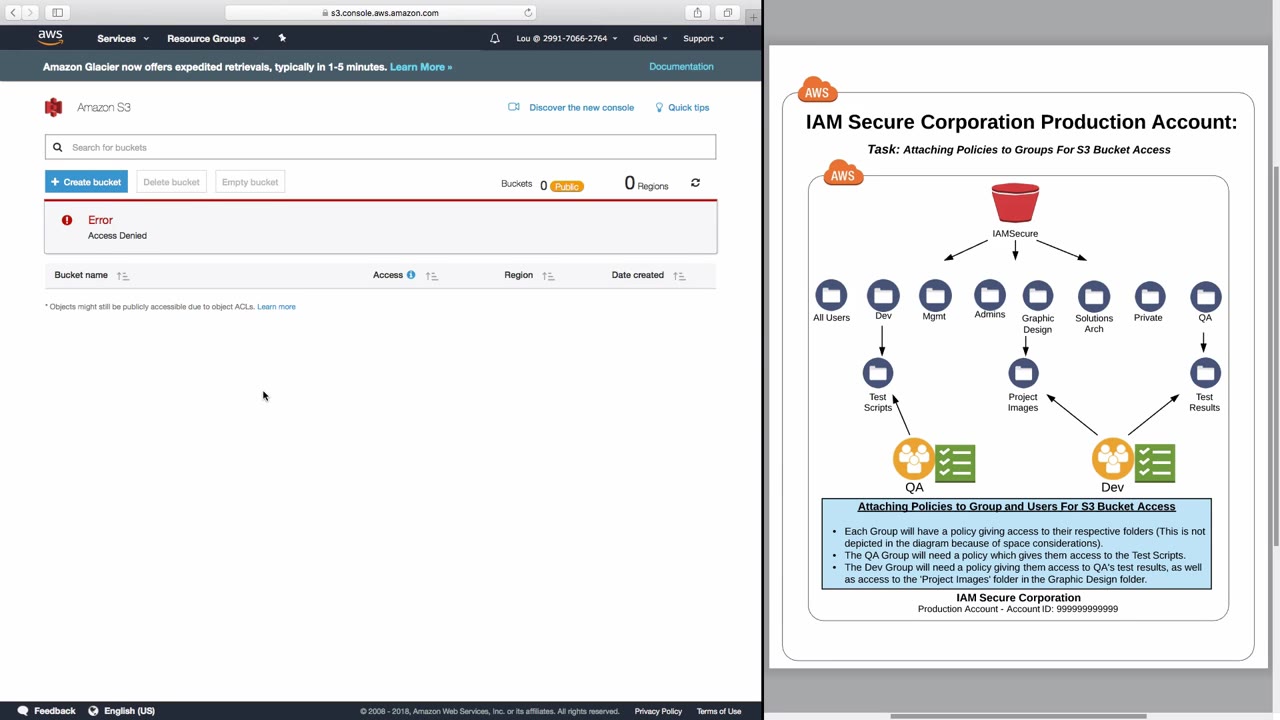The height and width of the screenshot is (720, 1280).
Task: Open the Support menu
Action: (703, 38)
